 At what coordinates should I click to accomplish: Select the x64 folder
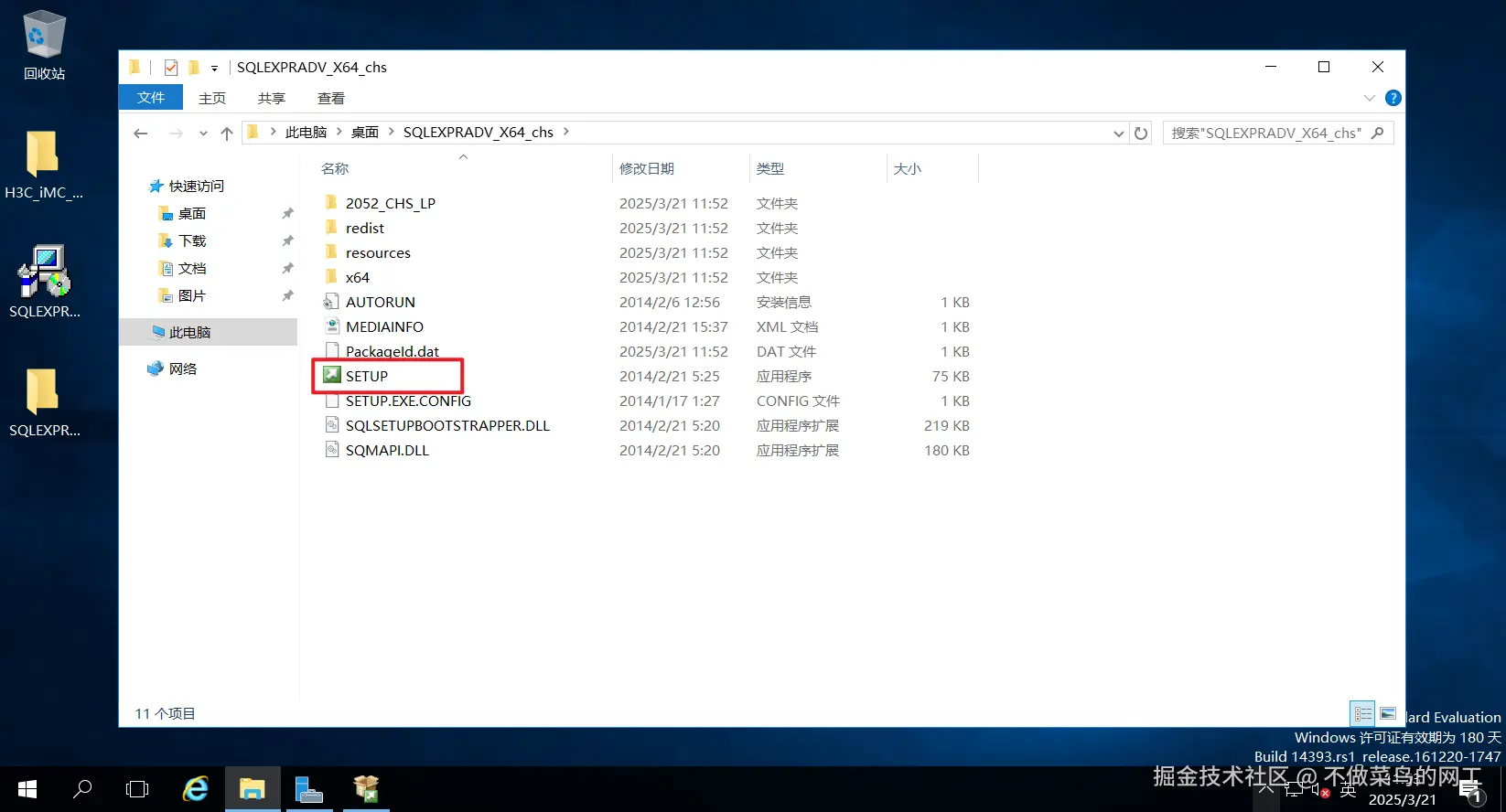point(358,277)
